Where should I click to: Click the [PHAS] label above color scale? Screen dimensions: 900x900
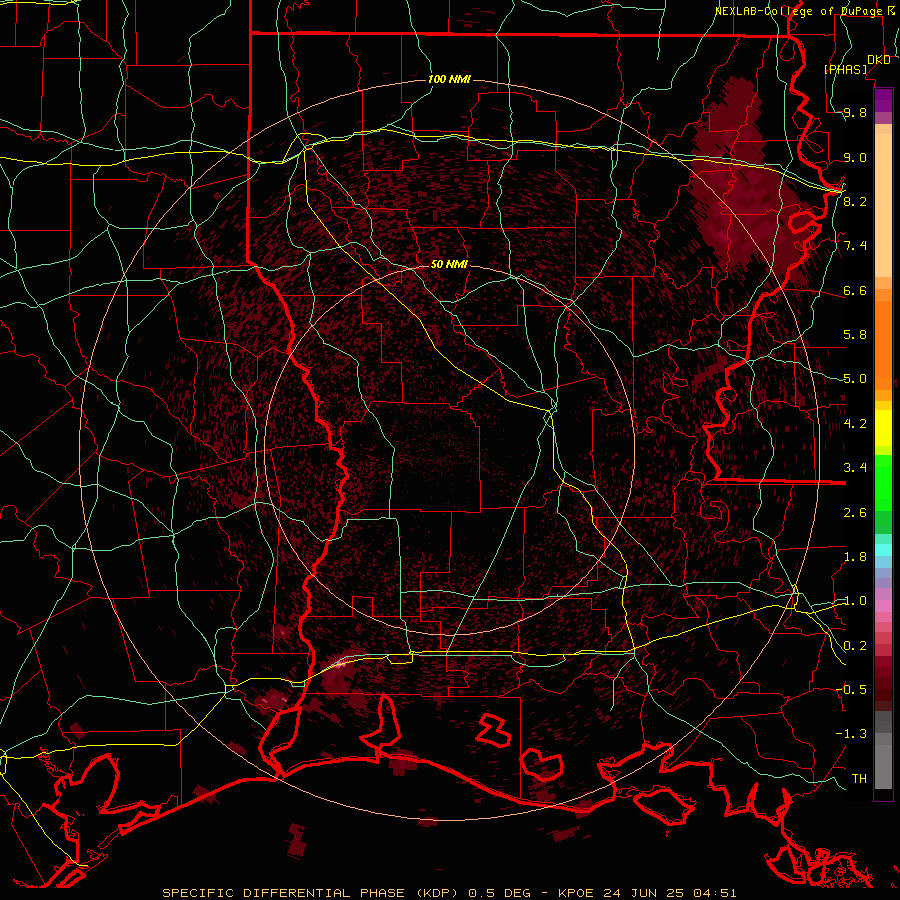(x=846, y=70)
